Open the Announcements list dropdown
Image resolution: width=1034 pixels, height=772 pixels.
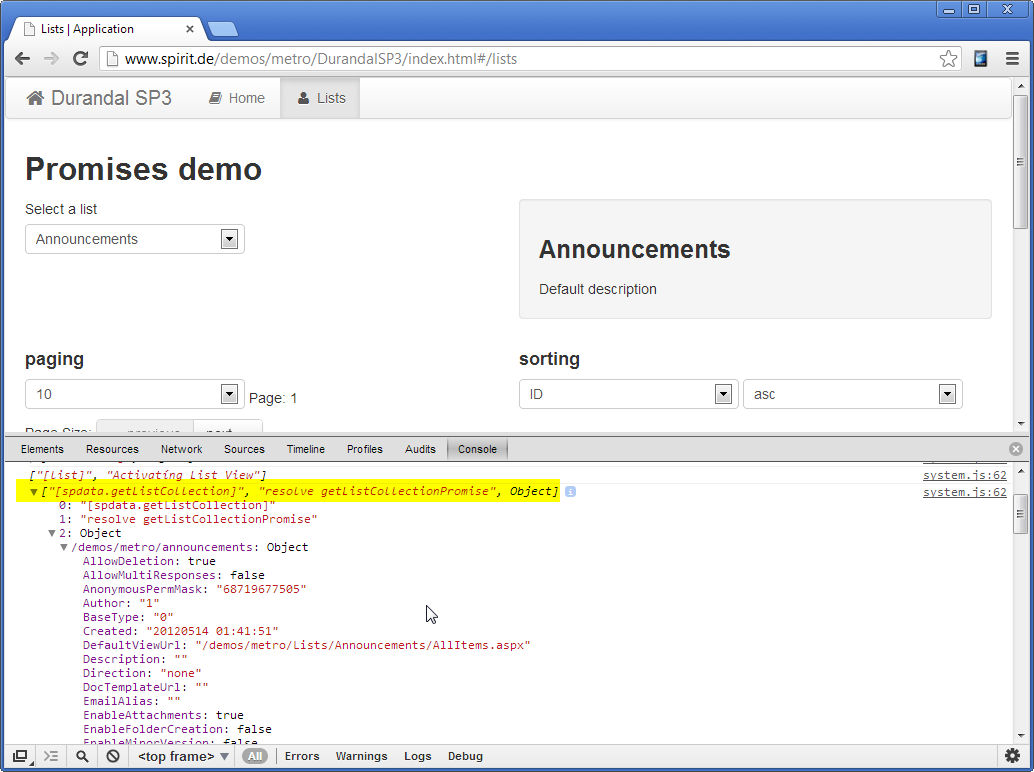135,239
